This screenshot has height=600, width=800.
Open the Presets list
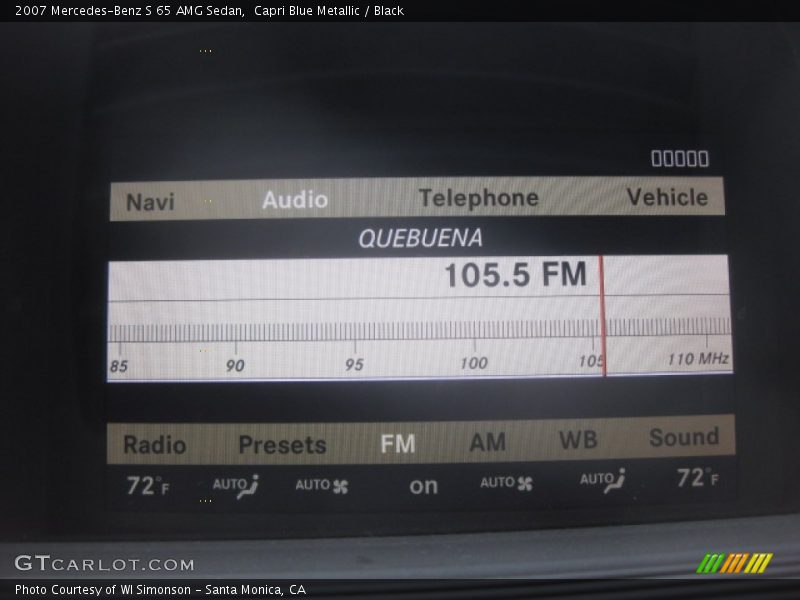[282, 445]
